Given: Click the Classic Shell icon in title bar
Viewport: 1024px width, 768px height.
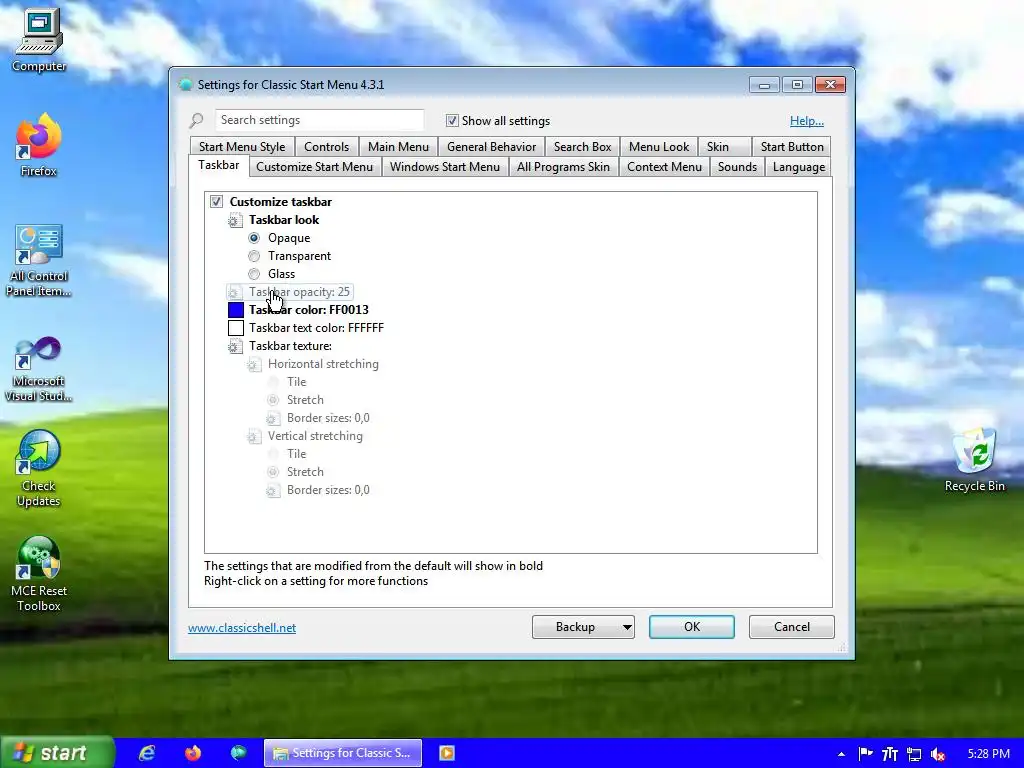Looking at the screenshot, I should pyautogui.click(x=186, y=85).
